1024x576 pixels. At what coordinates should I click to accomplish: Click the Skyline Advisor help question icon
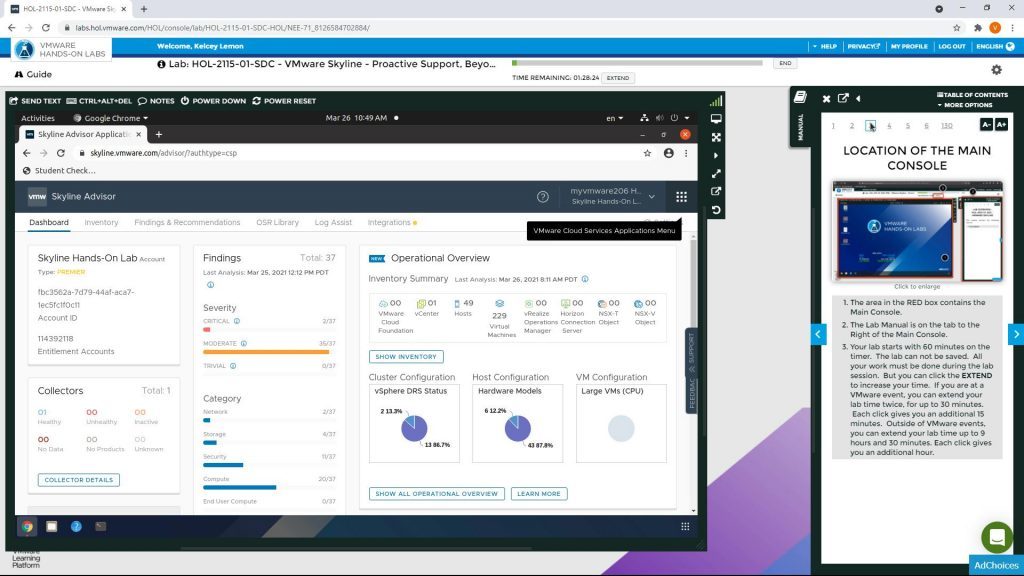[543, 197]
